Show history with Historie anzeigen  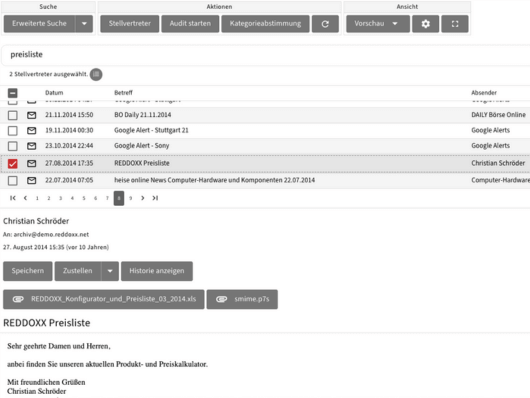click(x=157, y=271)
